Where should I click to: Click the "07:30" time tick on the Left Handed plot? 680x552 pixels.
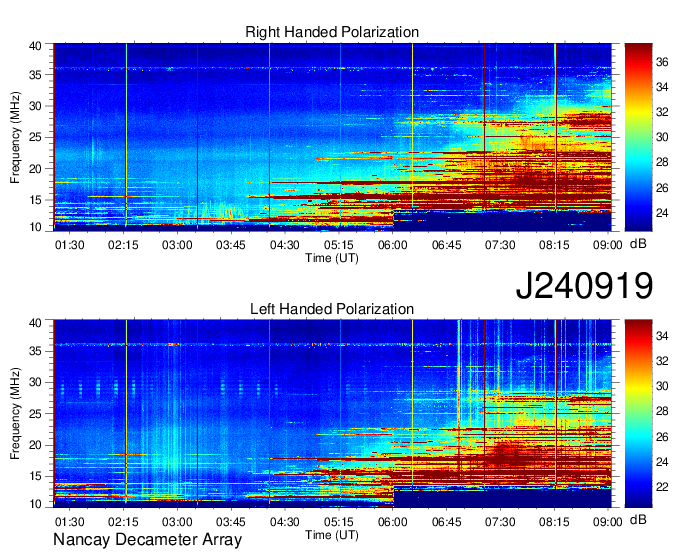click(x=500, y=522)
